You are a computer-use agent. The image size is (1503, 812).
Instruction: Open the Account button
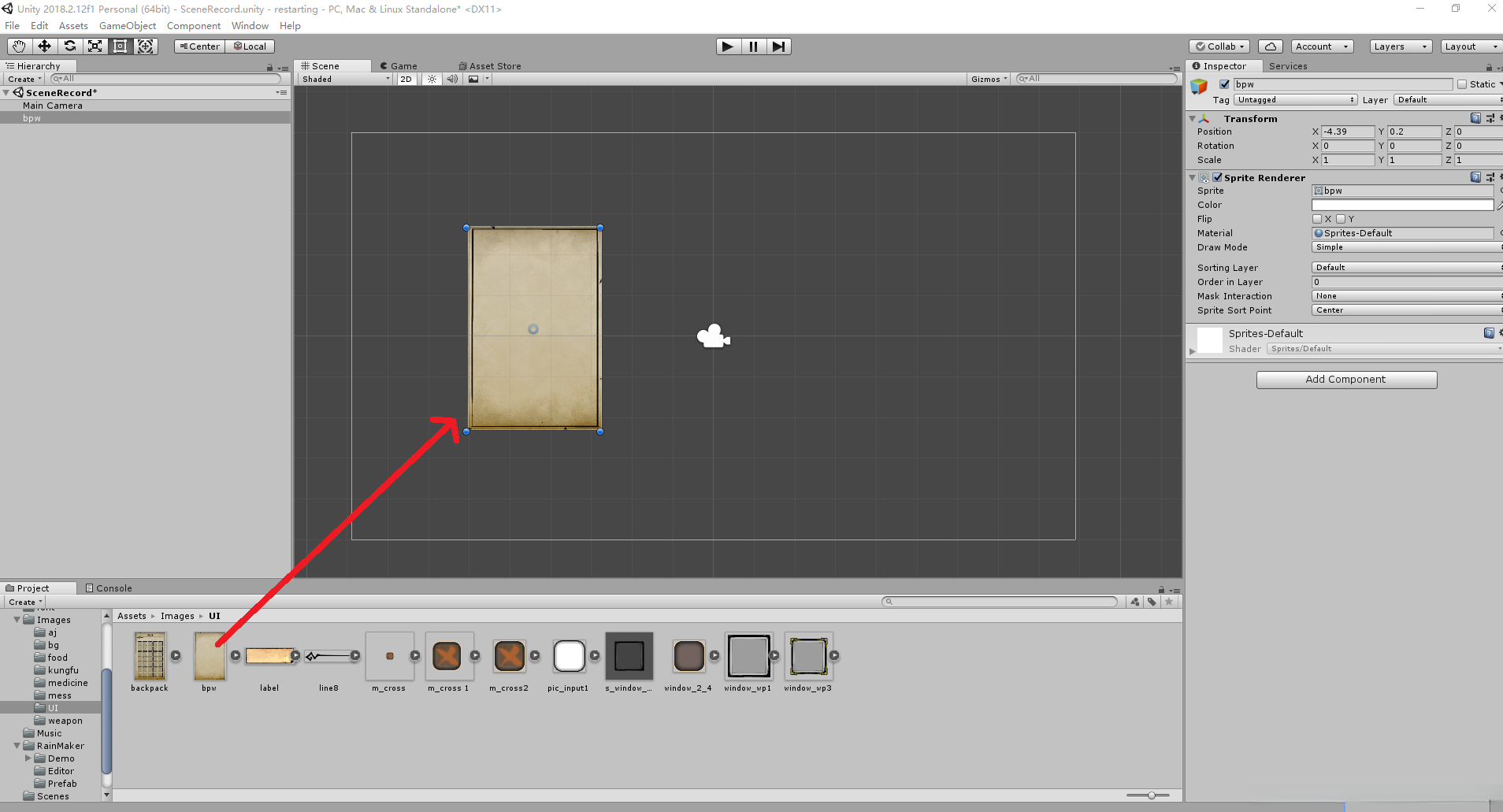click(x=1323, y=46)
